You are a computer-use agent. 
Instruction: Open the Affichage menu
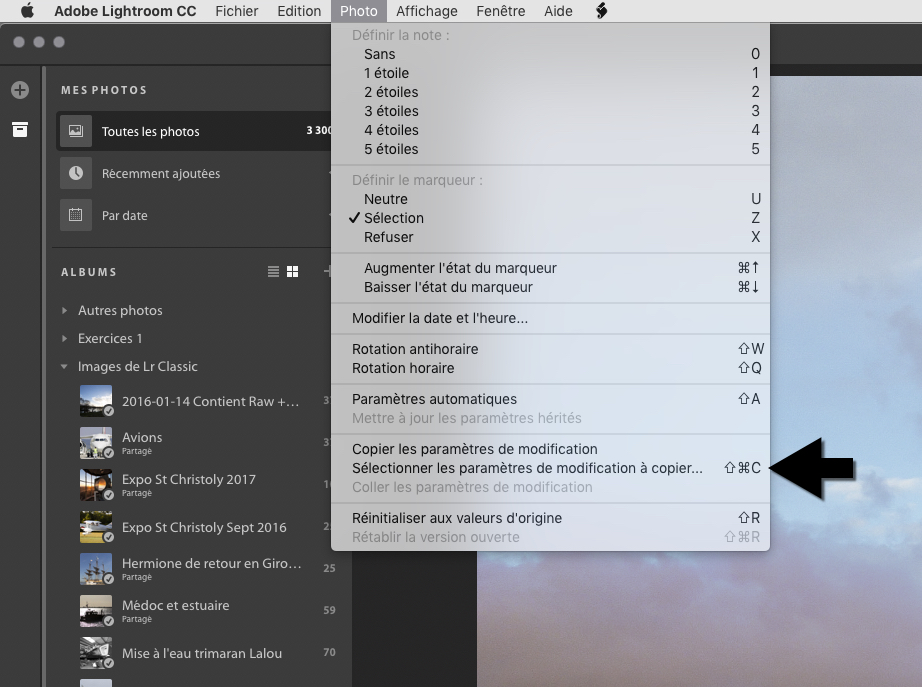click(x=427, y=11)
